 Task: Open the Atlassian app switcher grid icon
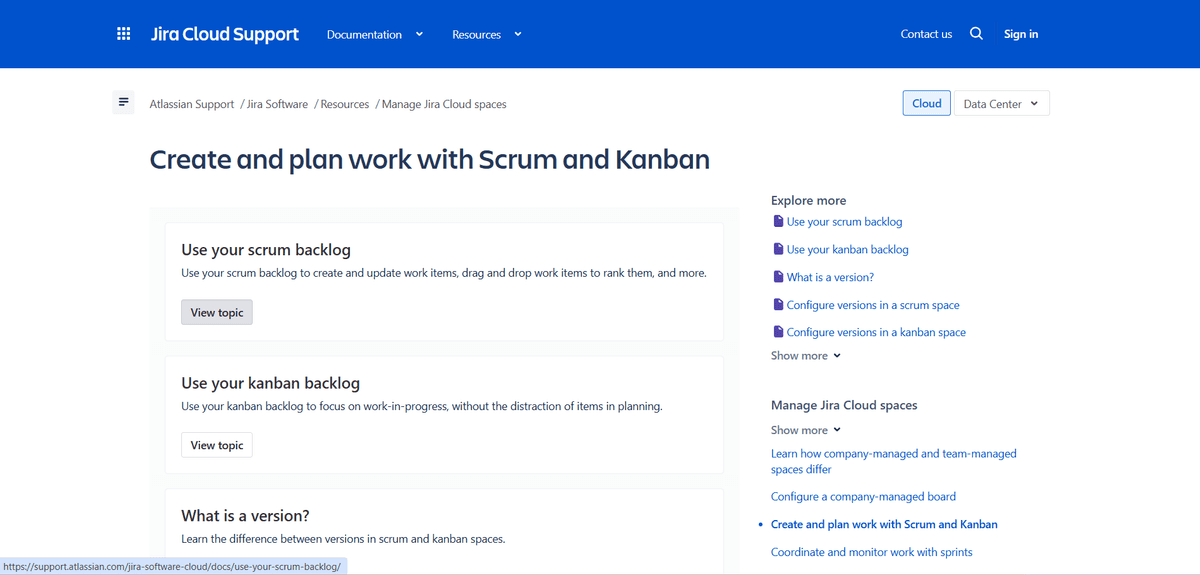pyautogui.click(x=124, y=34)
